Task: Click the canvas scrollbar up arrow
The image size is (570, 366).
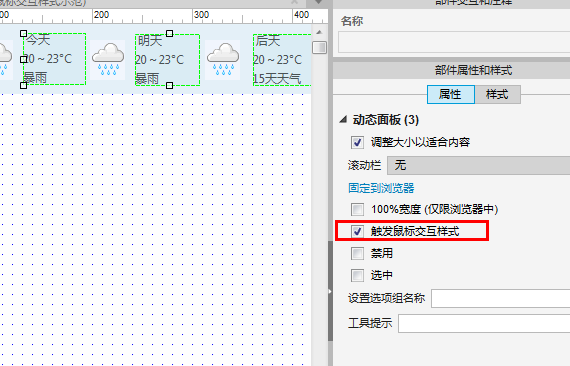Action: 319,33
